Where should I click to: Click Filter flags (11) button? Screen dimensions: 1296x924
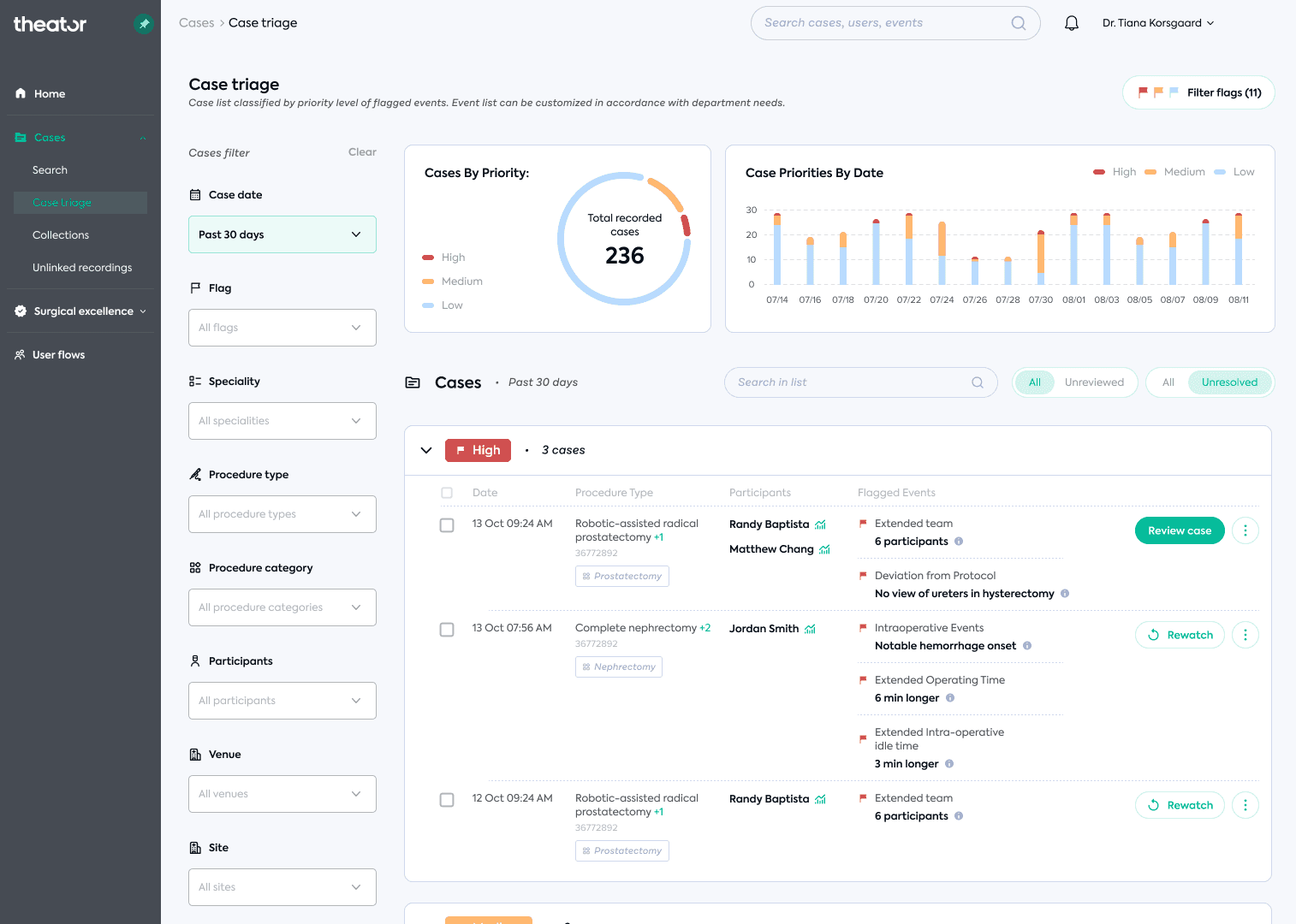click(1198, 92)
